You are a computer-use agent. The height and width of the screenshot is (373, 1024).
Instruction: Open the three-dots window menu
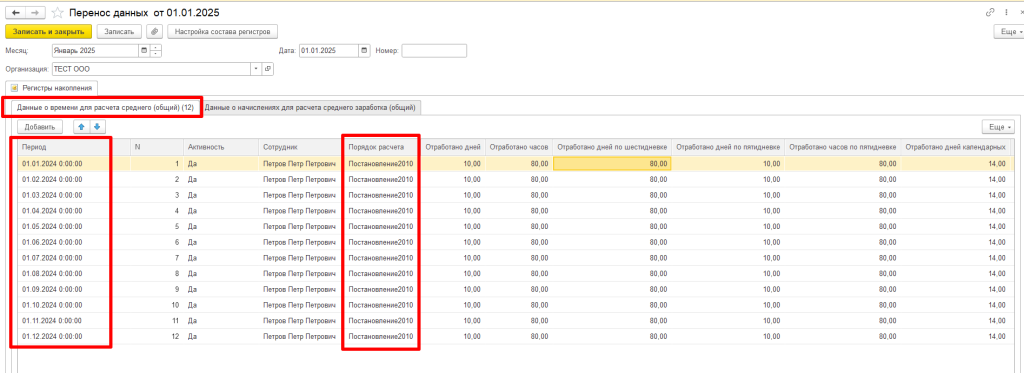(1006, 12)
